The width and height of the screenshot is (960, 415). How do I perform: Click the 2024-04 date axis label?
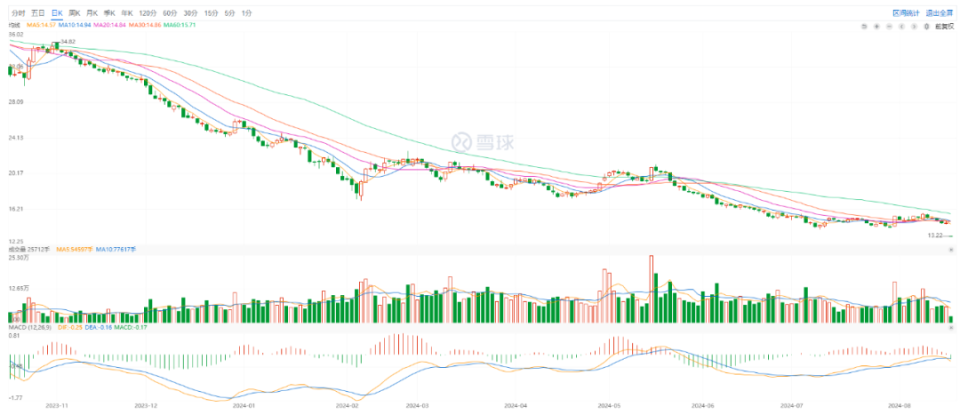pos(515,405)
